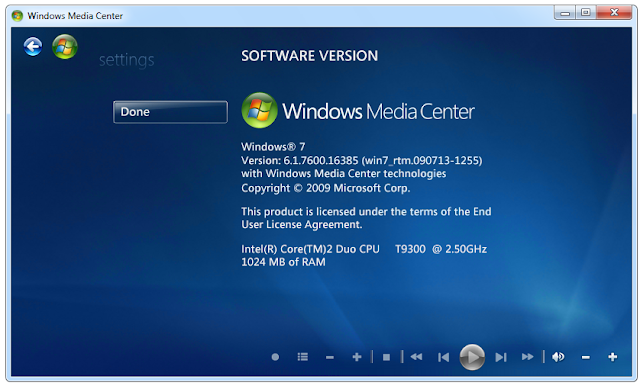The width and height of the screenshot is (640, 389).
Task: Click channel up plus button
Action: (357, 357)
